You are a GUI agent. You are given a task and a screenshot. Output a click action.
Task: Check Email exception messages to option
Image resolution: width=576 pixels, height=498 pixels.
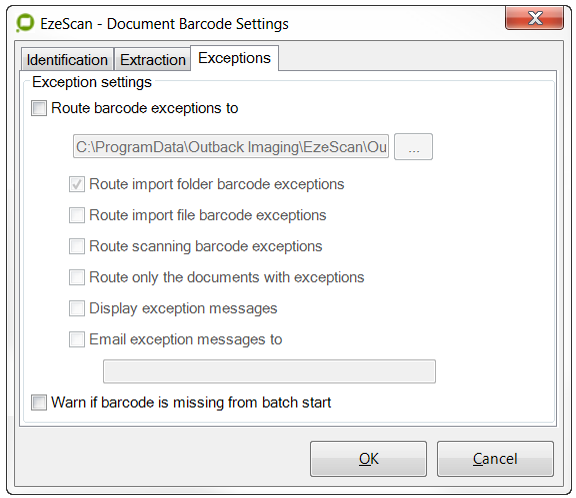tap(77, 339)
